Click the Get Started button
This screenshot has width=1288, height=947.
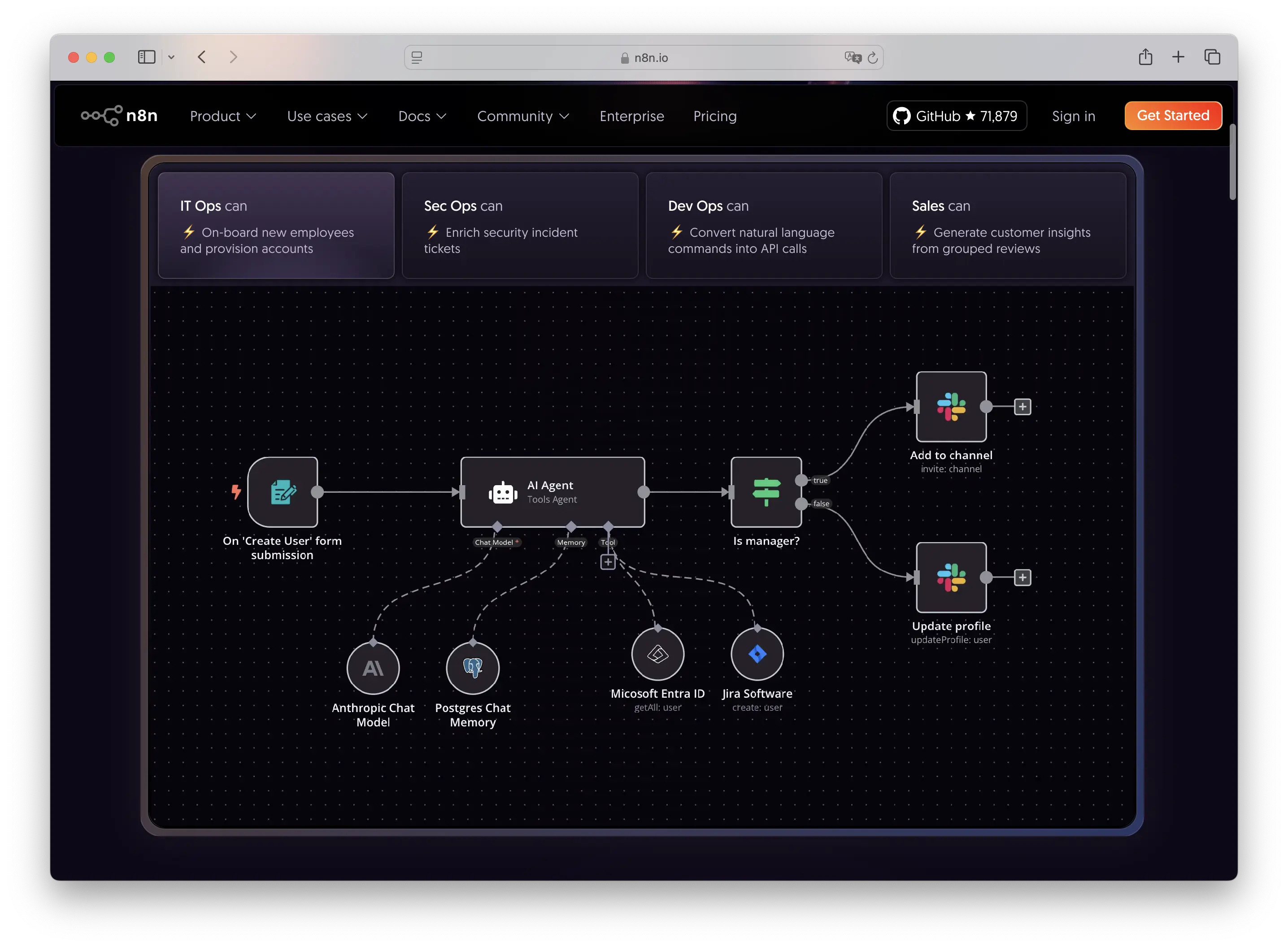(x=1173, y=115)
